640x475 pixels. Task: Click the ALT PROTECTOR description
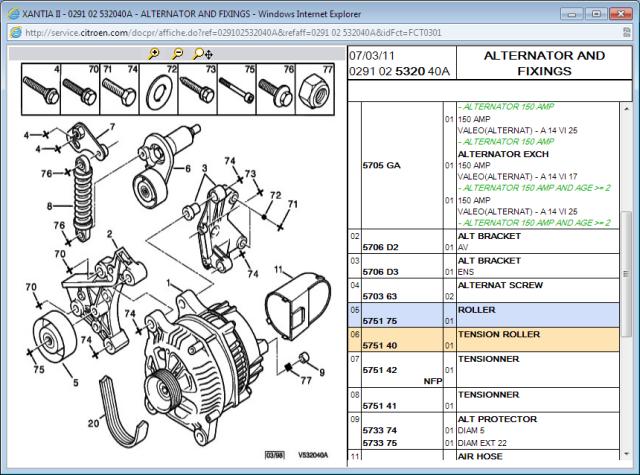pyautogui.click(x=498, y=419)
